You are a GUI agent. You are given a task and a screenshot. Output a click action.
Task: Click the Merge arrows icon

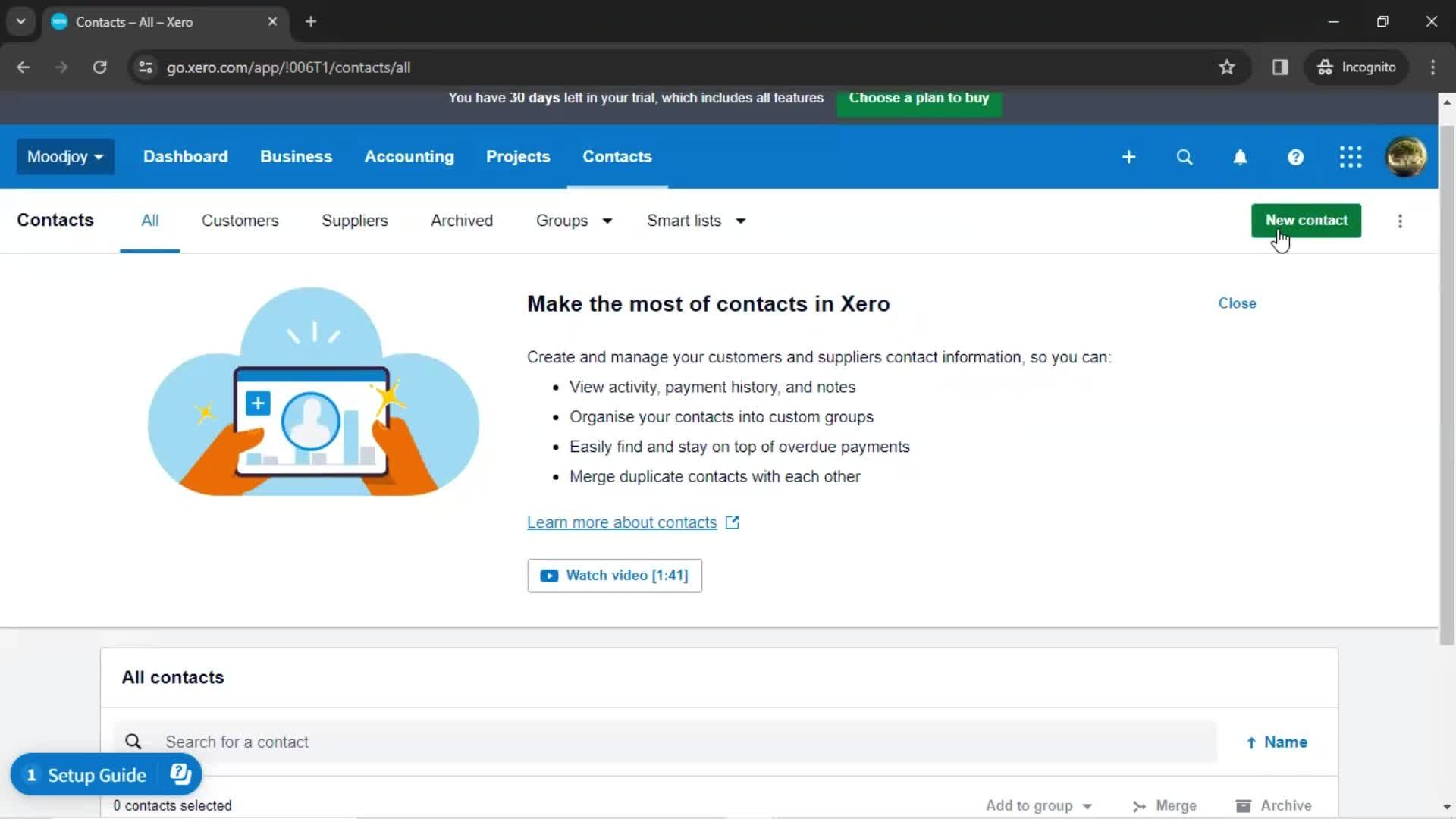[x=1139, y=806]
